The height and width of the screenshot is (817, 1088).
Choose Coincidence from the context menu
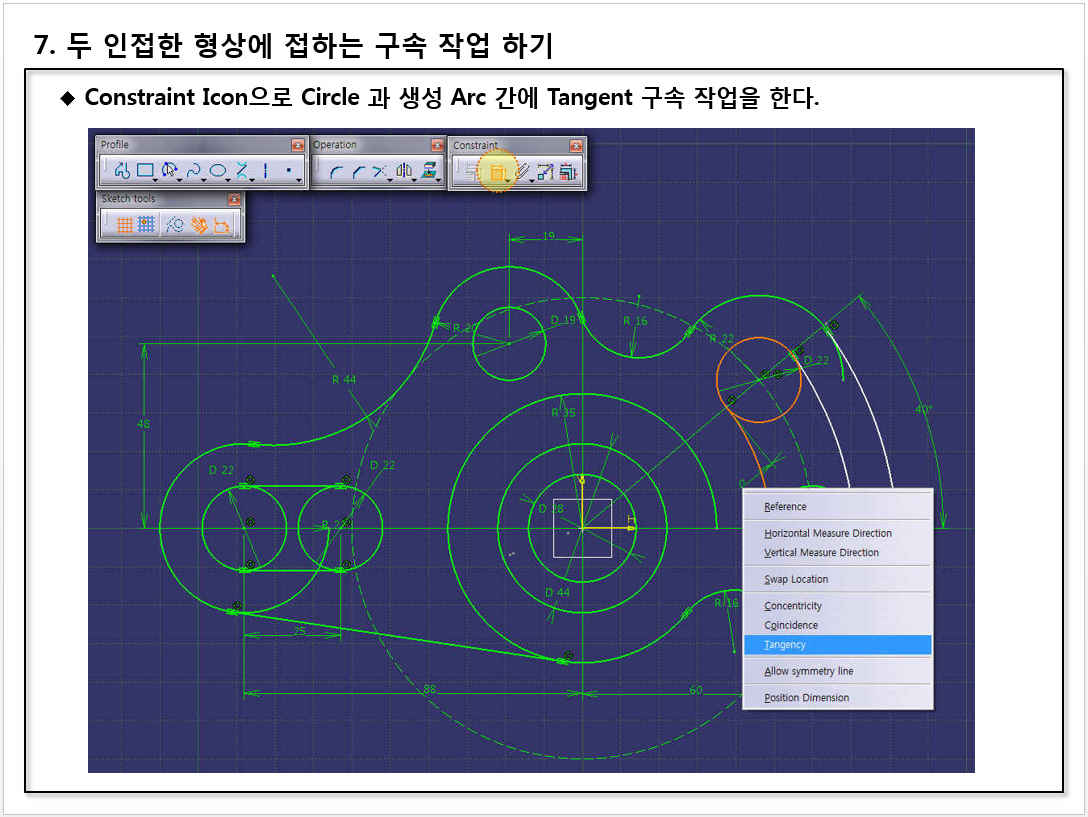point(791,625)
